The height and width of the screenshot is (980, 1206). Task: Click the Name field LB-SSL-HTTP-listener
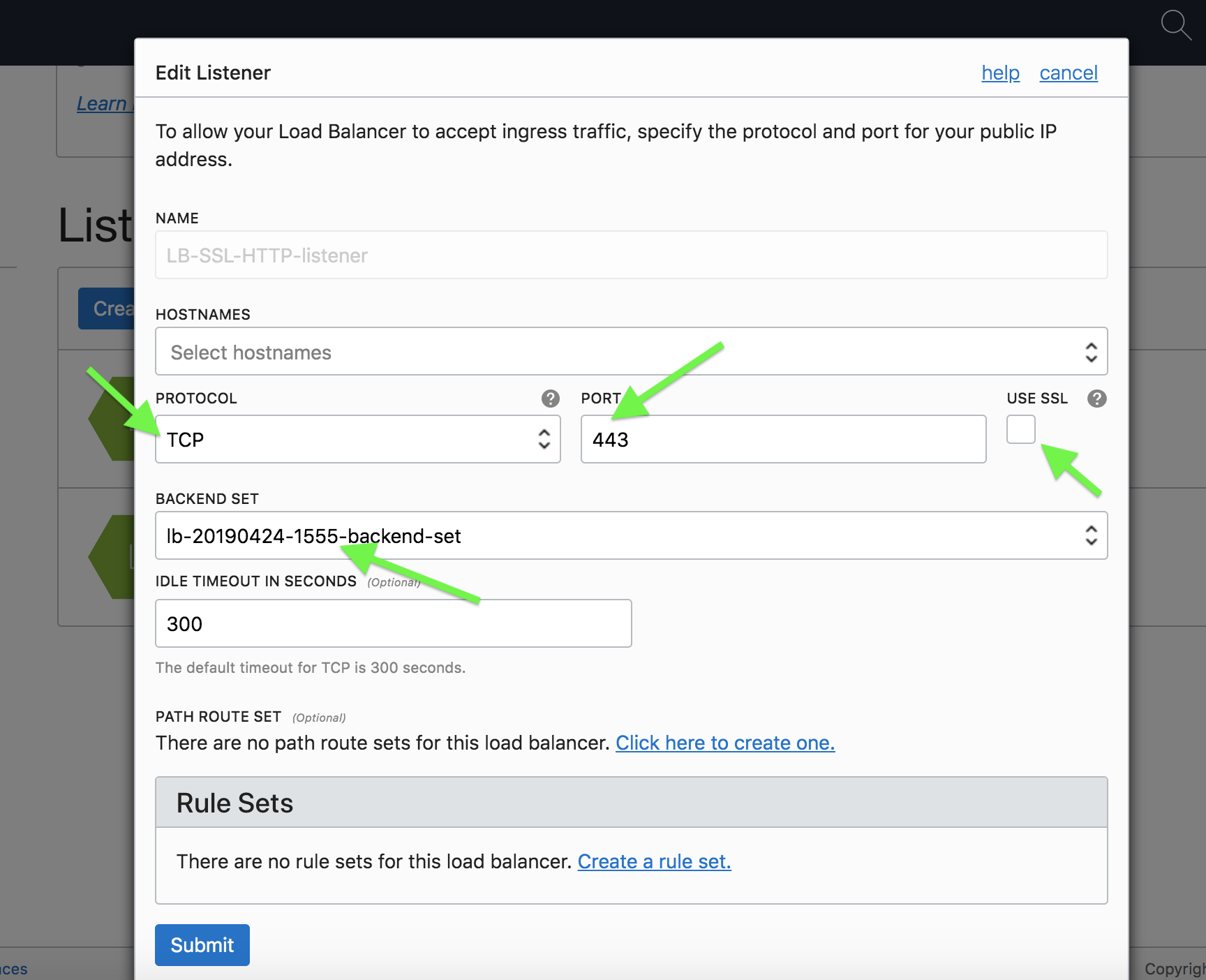click(631, 255)
